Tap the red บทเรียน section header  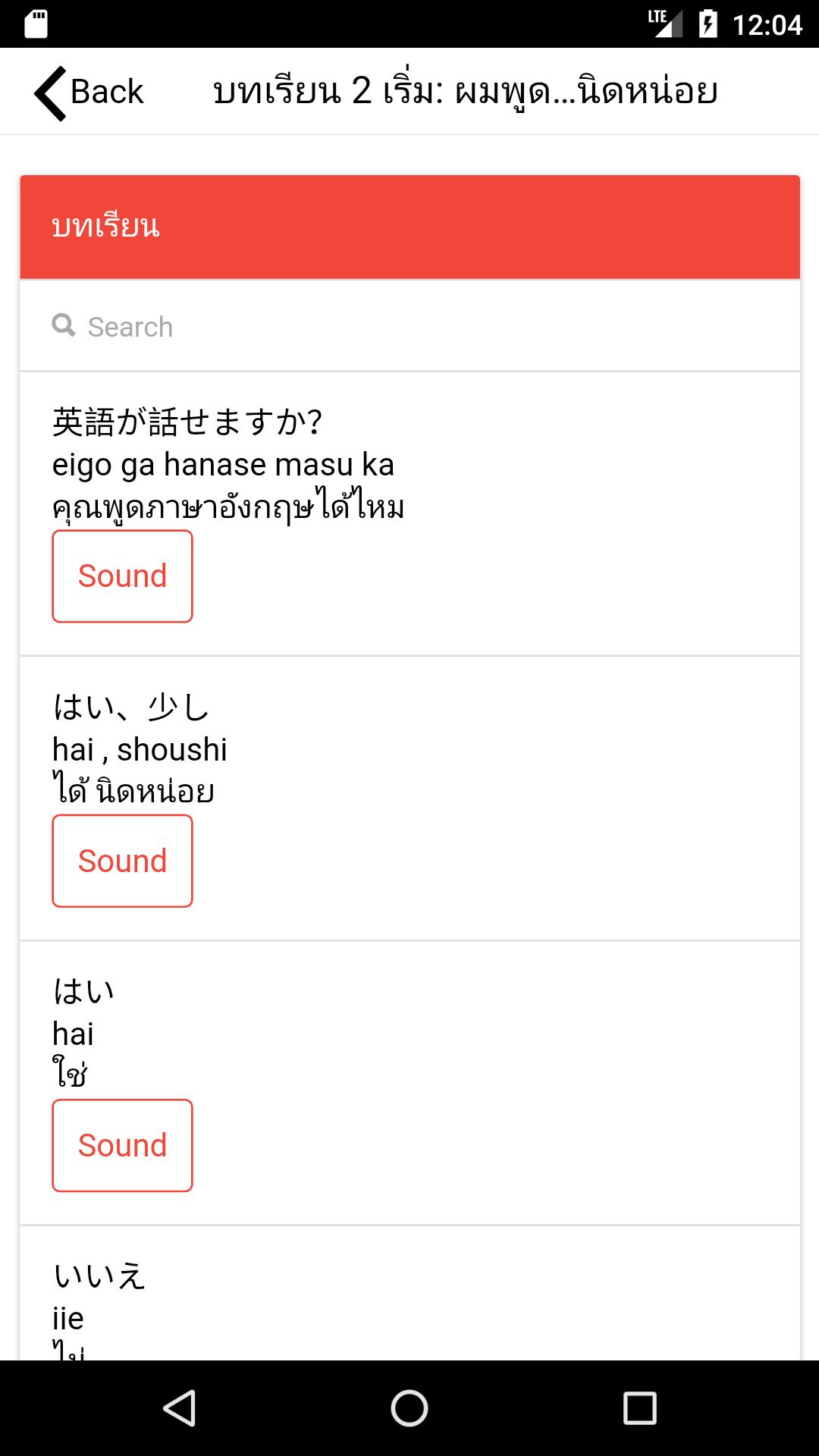(x=409, y=227)
